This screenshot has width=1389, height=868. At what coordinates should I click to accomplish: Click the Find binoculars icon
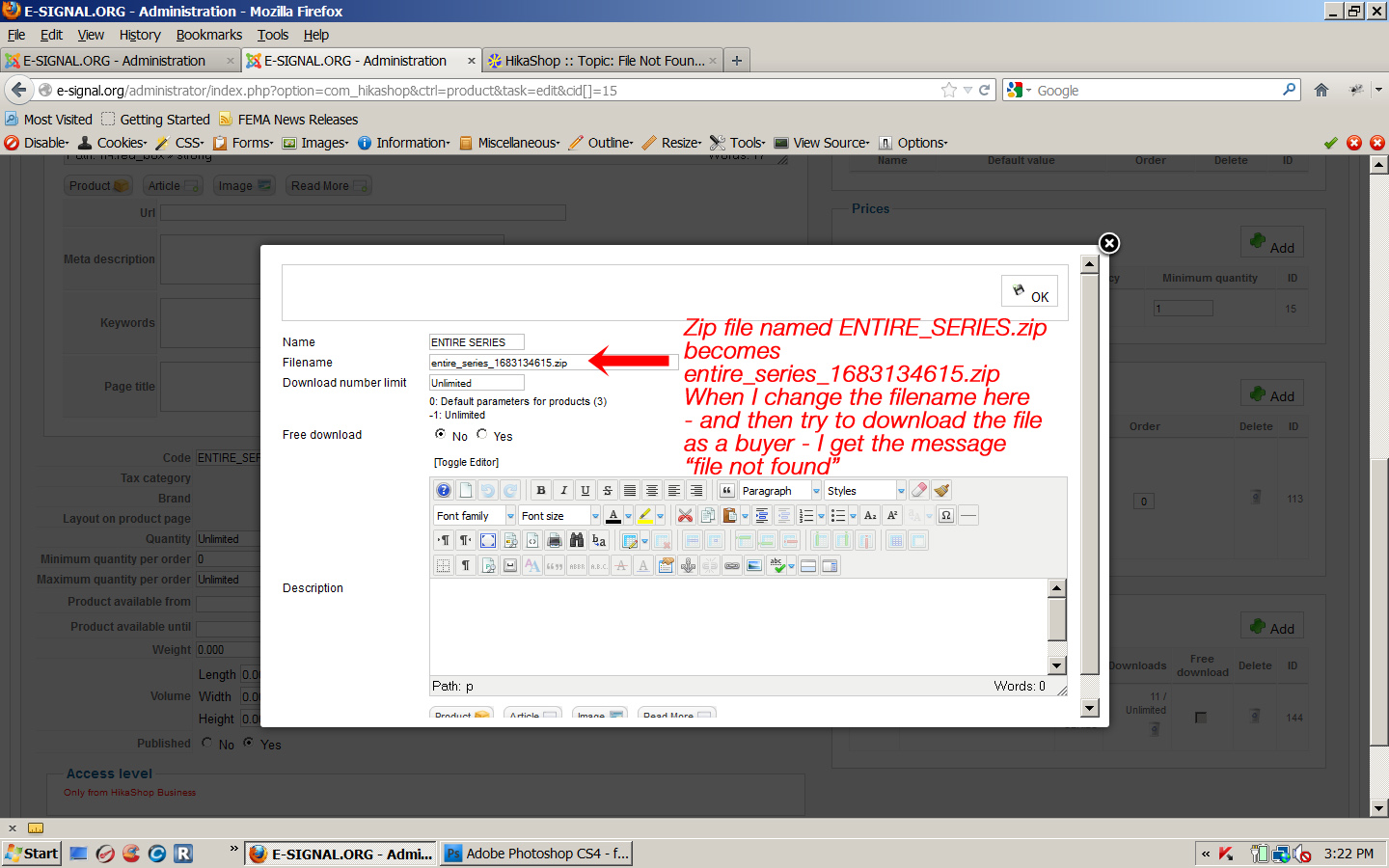[x=577, y=541]
